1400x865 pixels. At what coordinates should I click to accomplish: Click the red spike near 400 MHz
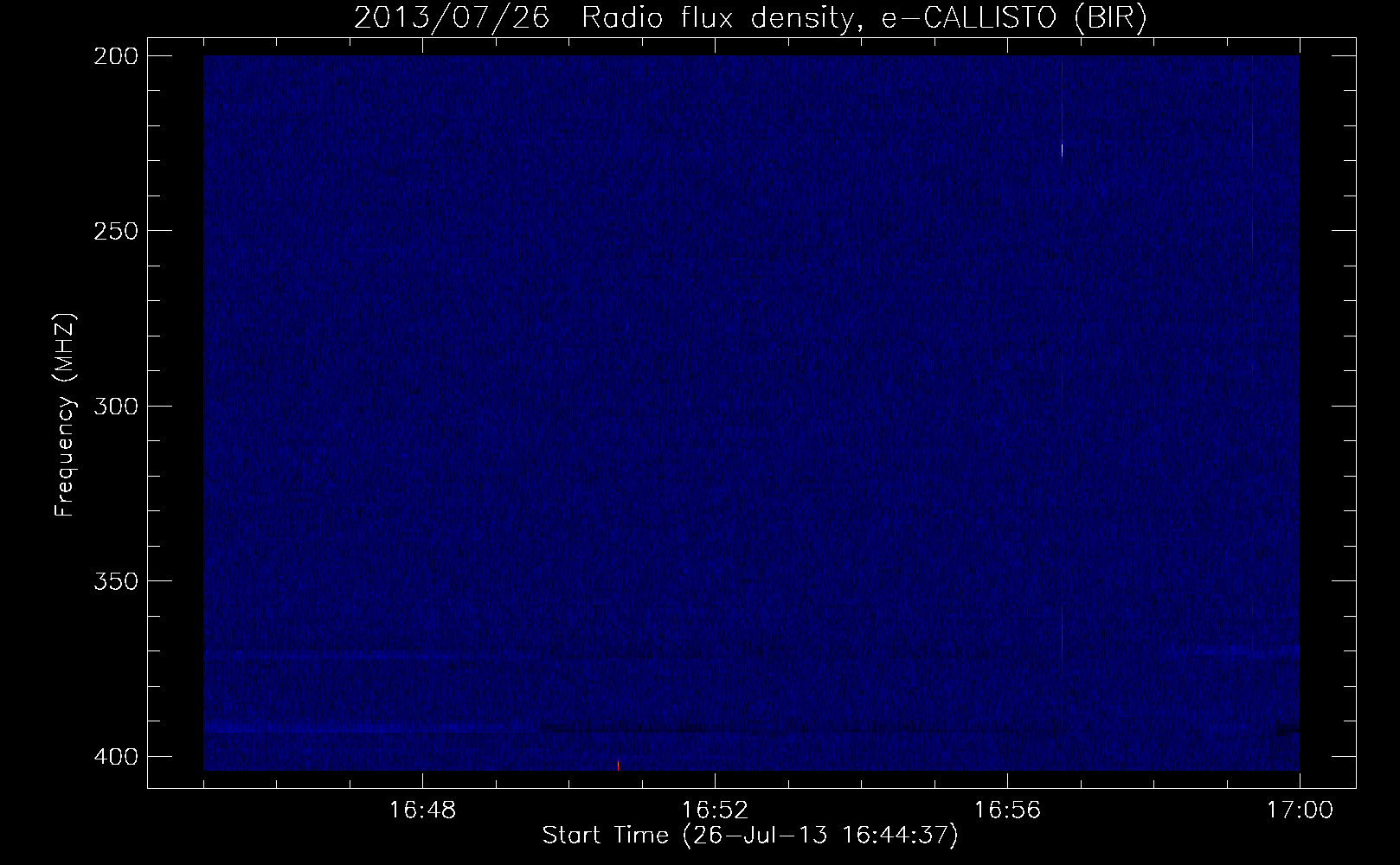point(618,766)
